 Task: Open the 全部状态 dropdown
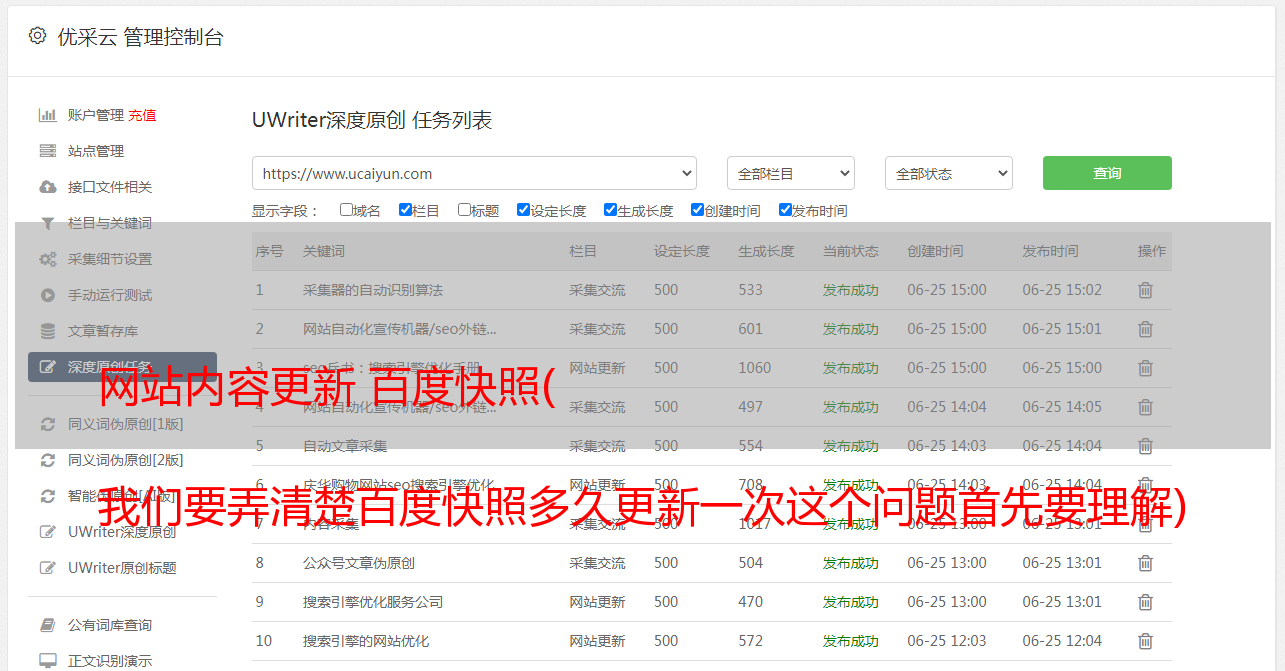pyautogui.click(x=949, y=173)
